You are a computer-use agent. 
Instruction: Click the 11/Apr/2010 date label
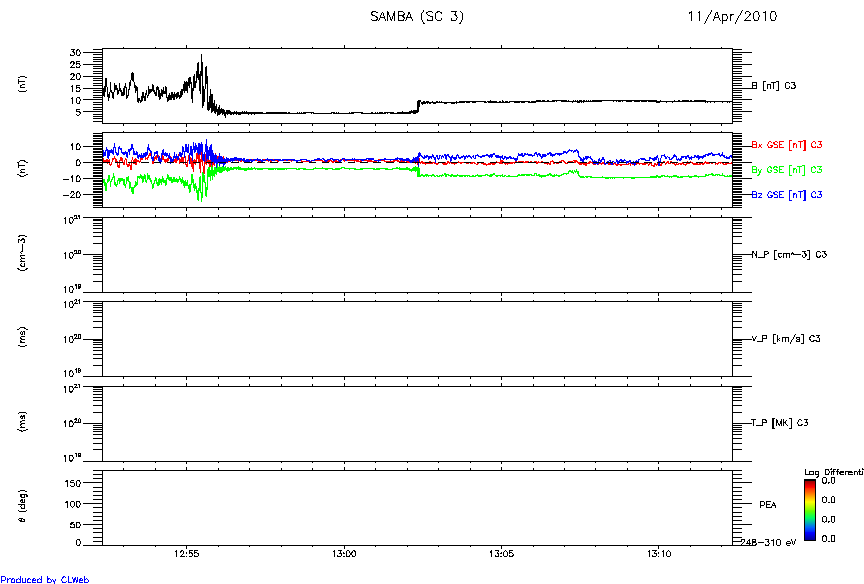[x=732, y=17]
